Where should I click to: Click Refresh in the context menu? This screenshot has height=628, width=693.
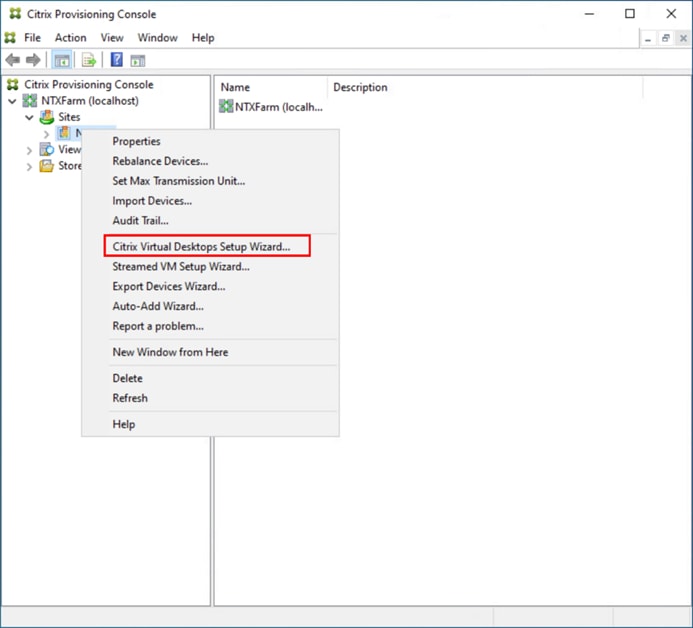coord(210,398)
